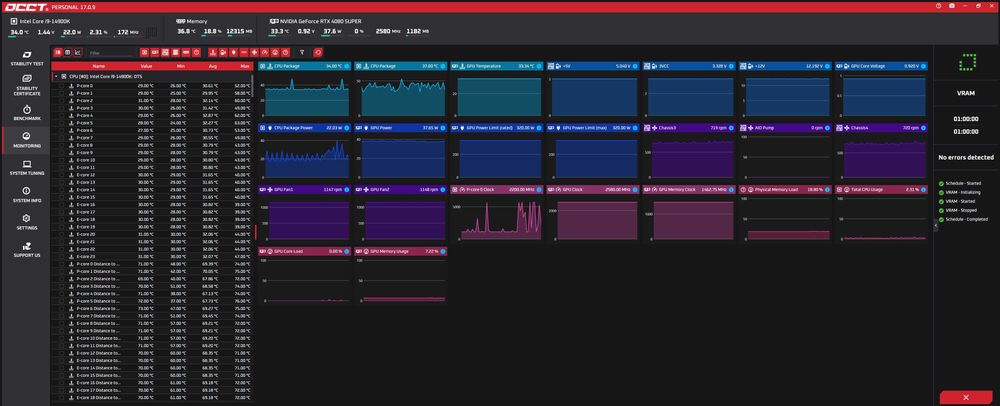Click the 'No errors detected' status text
Image resolution: width=1000 pixels, height=406 pixels.
pos(966,157)
